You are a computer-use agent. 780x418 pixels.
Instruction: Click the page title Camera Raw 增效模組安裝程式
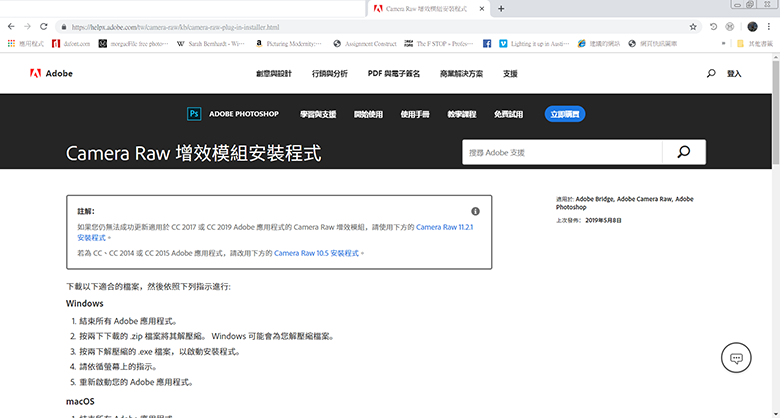[194, 153]
